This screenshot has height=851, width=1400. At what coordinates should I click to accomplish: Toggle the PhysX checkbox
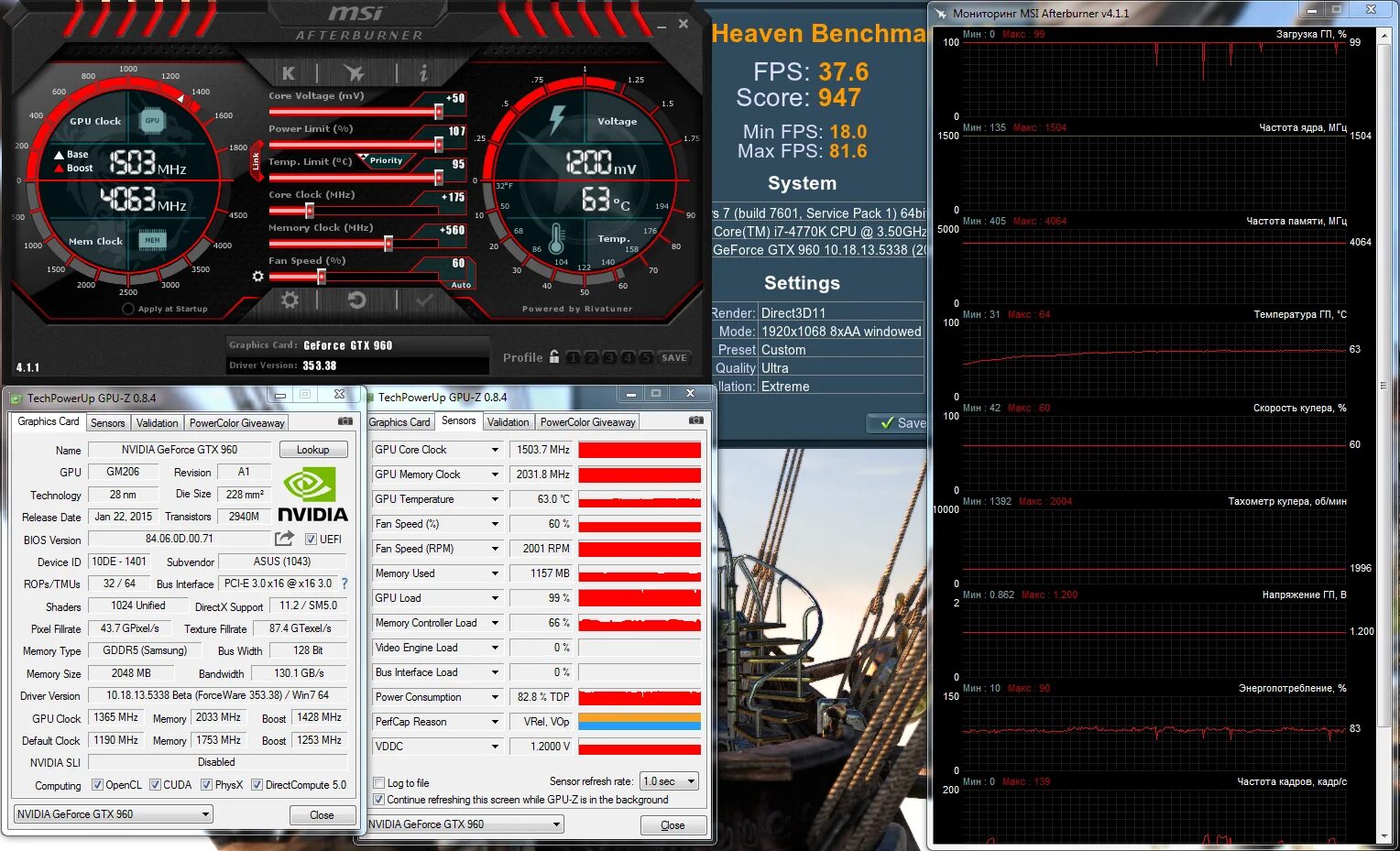click(207, 785)
